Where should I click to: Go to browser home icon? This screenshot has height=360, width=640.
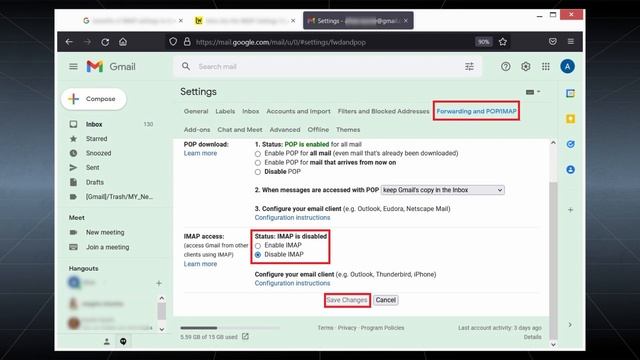(123, 42)
